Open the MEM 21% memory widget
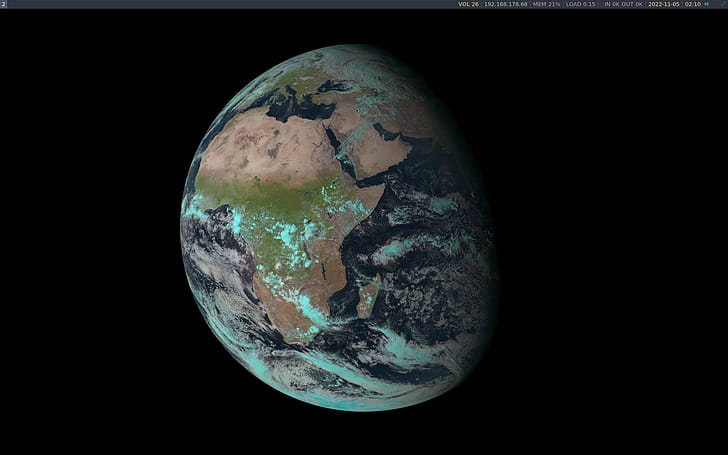Screen dimensions: 728x455 (546, 4)
